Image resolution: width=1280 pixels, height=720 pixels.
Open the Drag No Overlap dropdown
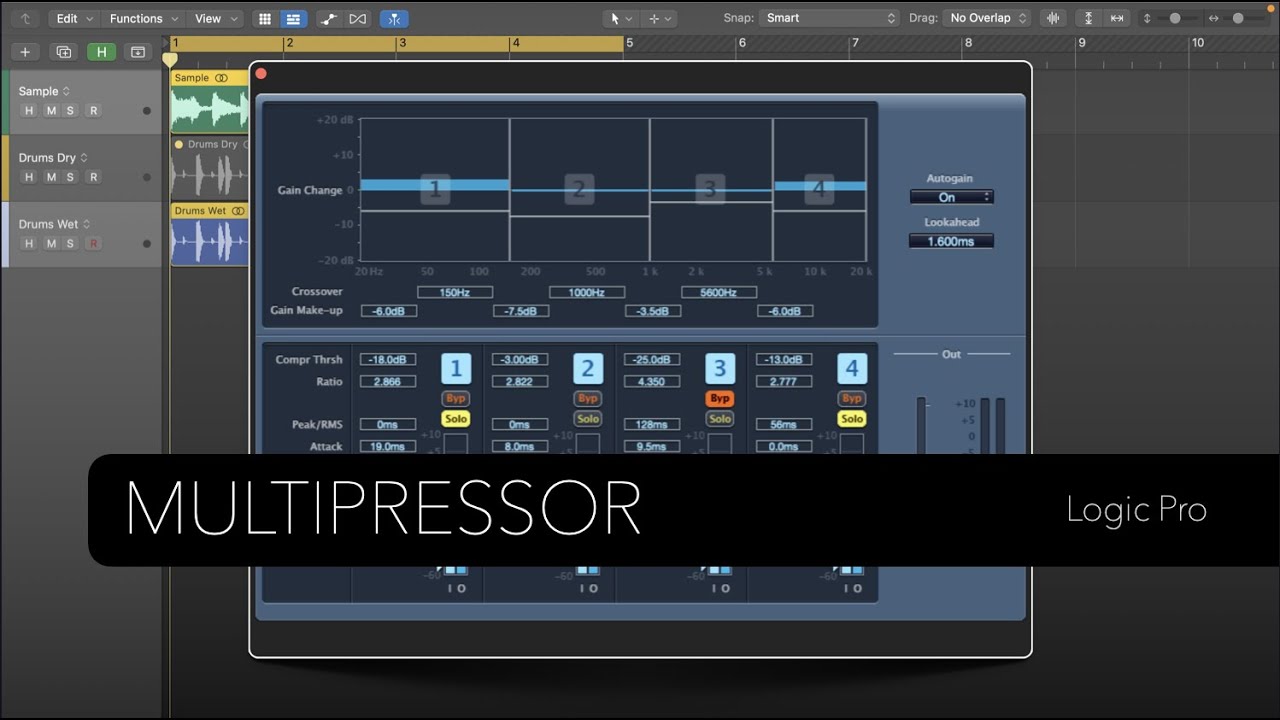[x=988, y=18]
